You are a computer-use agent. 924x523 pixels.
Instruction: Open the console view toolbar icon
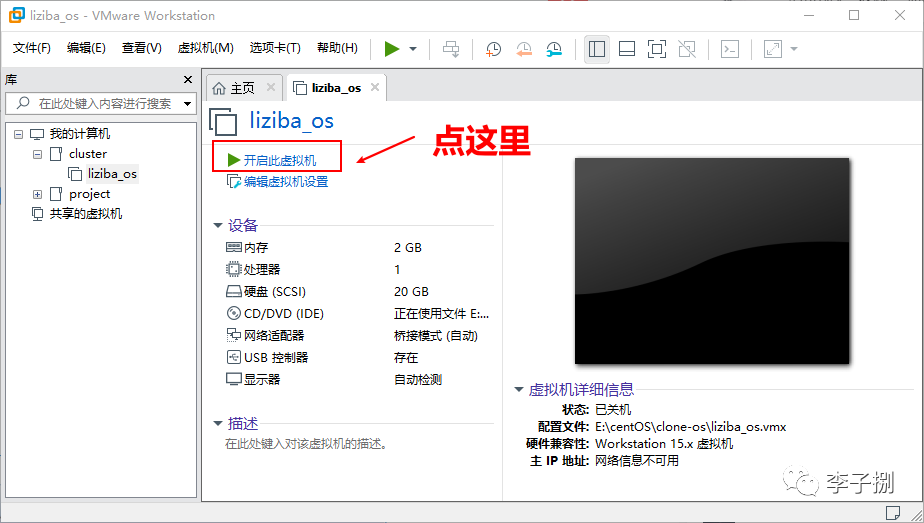click(730, 49)
